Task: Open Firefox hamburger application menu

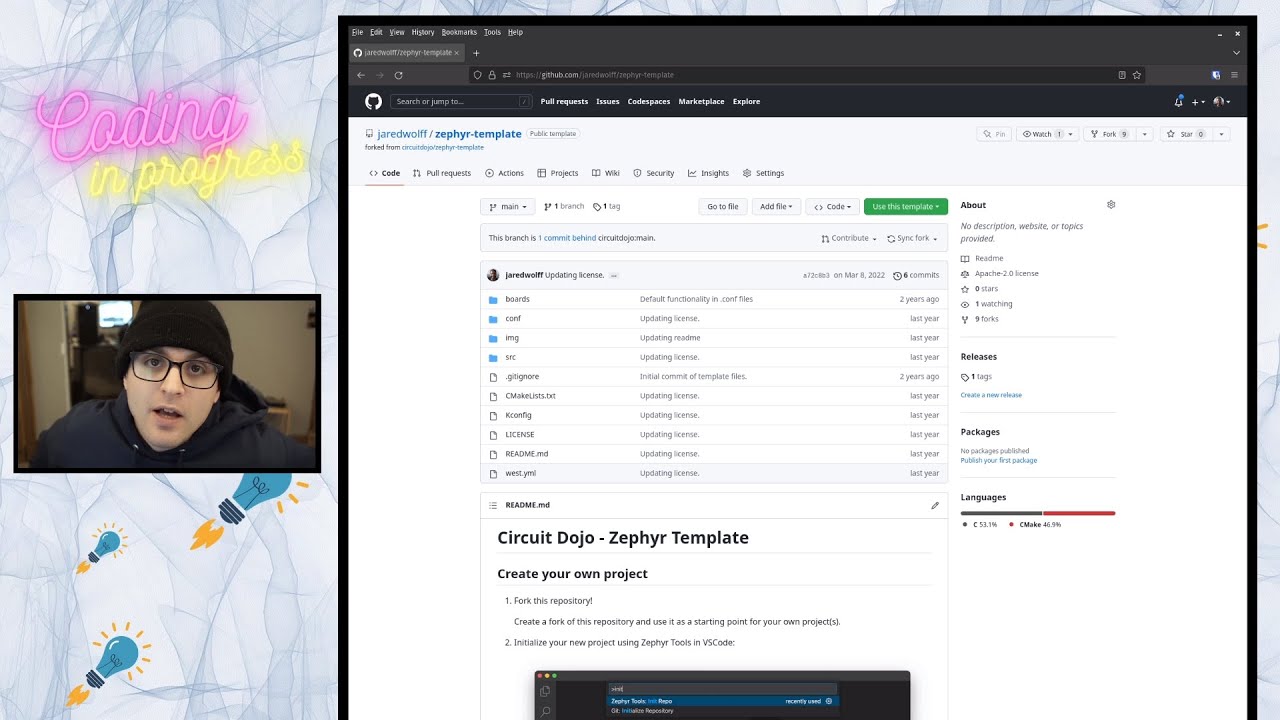Action: pos(1234,75)
